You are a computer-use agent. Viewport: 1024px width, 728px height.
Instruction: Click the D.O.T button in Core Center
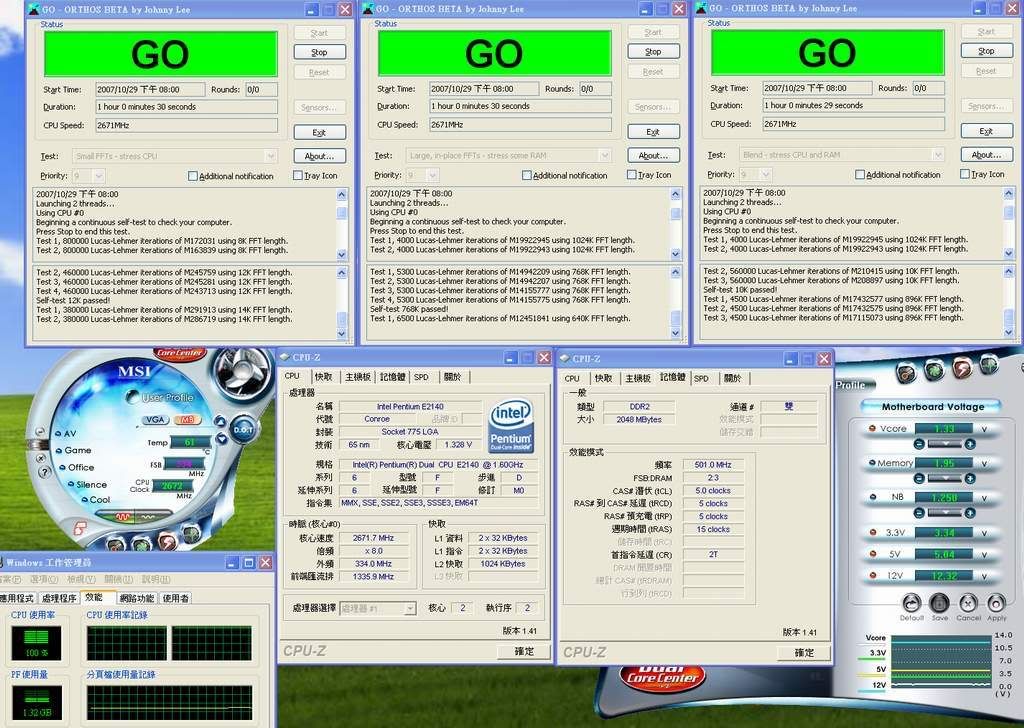[243, 430]
